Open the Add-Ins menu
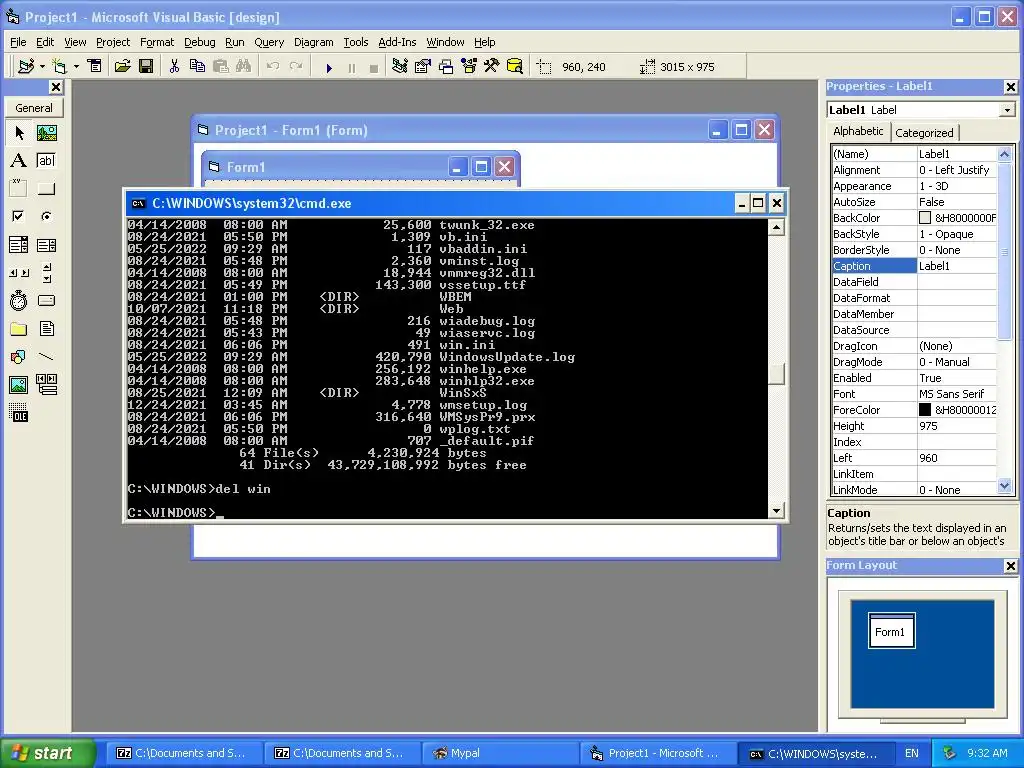Viewport: 1024px width, 768px height. coord(397,42)
